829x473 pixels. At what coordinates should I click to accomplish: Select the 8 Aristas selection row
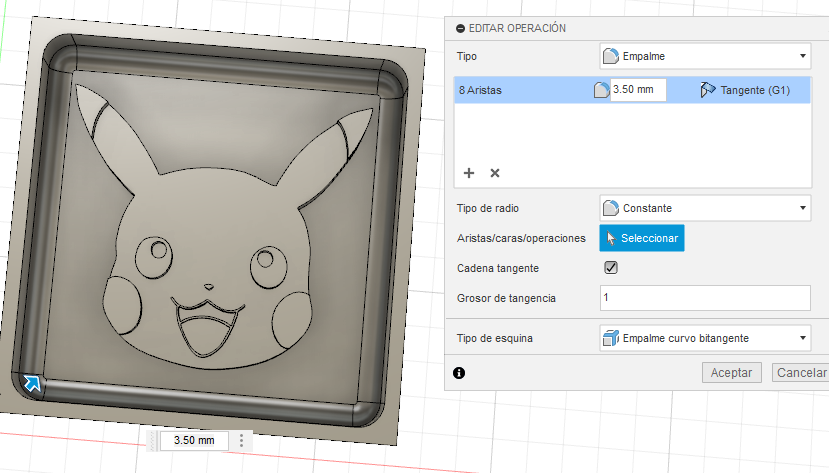[x=632, y=90]
